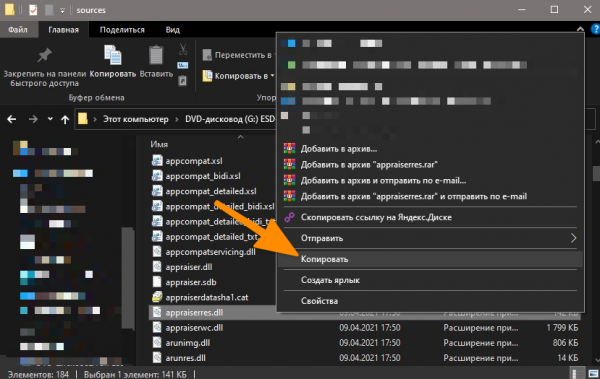
Task: Expand Отправить submenu arrow
Action: 573,238
